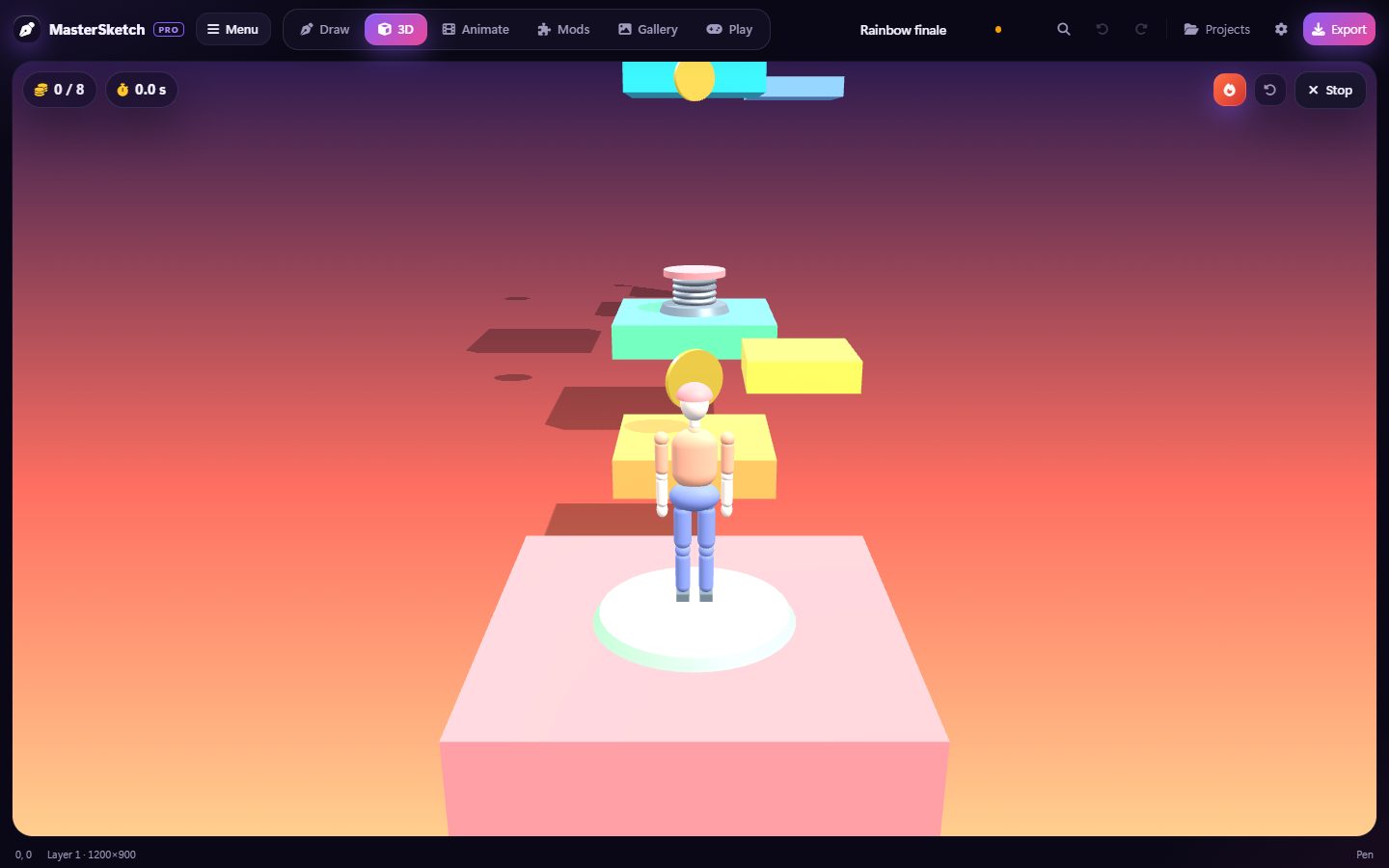Select the 3D mode tab
The width and height of the screenshot is (1389, 868).
(395, 29)
